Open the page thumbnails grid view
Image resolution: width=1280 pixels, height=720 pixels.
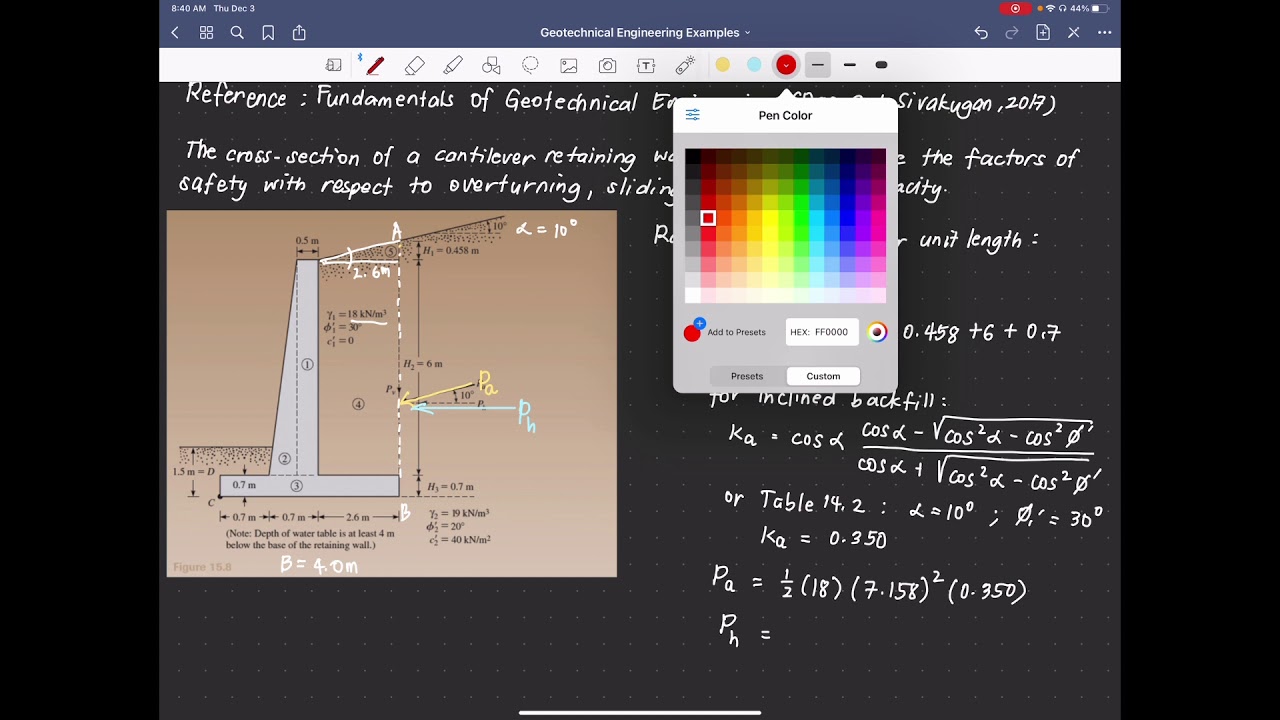(x=206, y=33)
